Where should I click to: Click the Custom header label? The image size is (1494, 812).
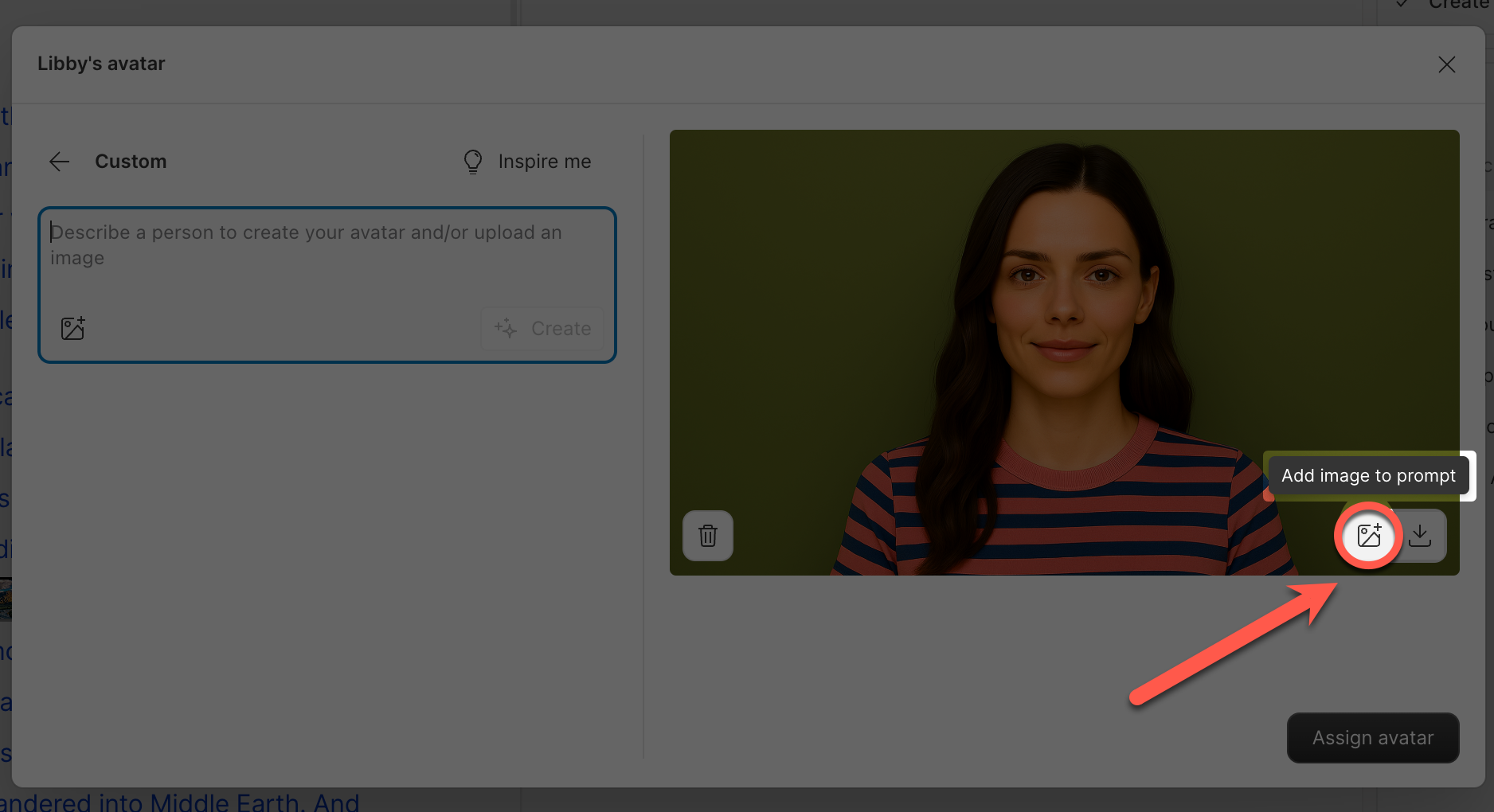131,161
